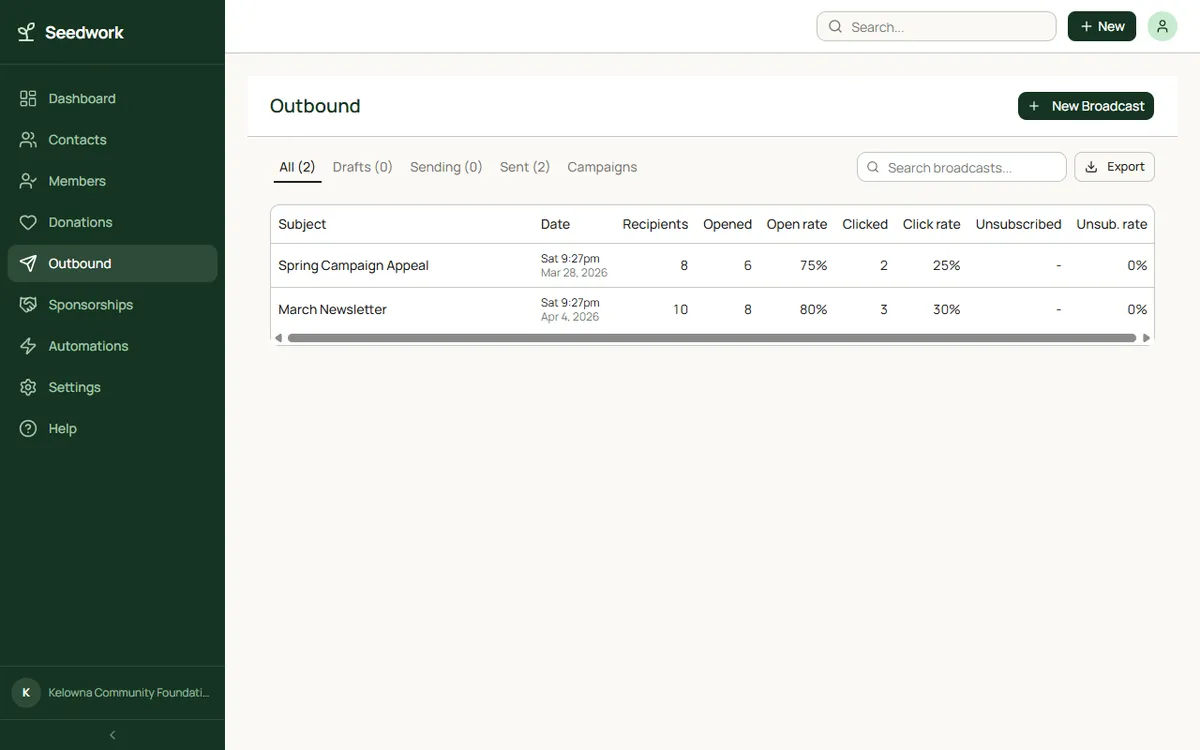Image resolution: width=1200 pixels, height=750 pixels.
Task: Click the Search broadcasts input field
Action: click(x=960, y=165)
